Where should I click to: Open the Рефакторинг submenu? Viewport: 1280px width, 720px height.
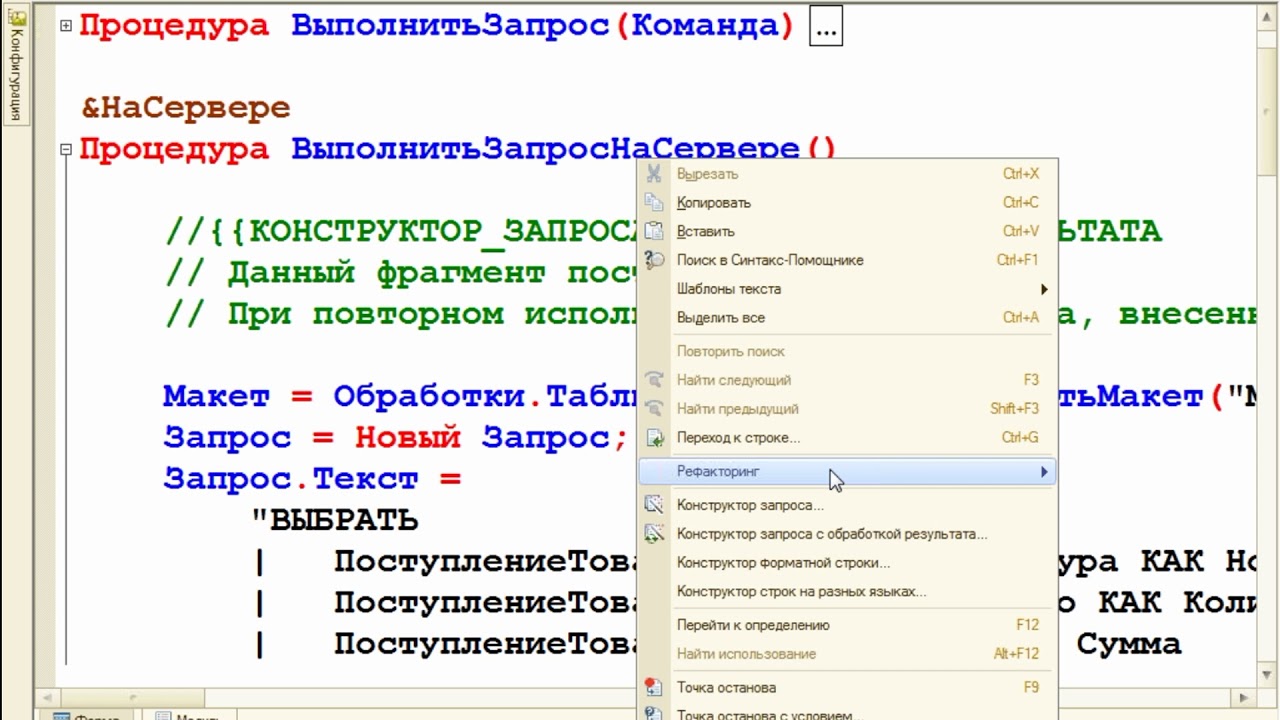pos(847,471)
